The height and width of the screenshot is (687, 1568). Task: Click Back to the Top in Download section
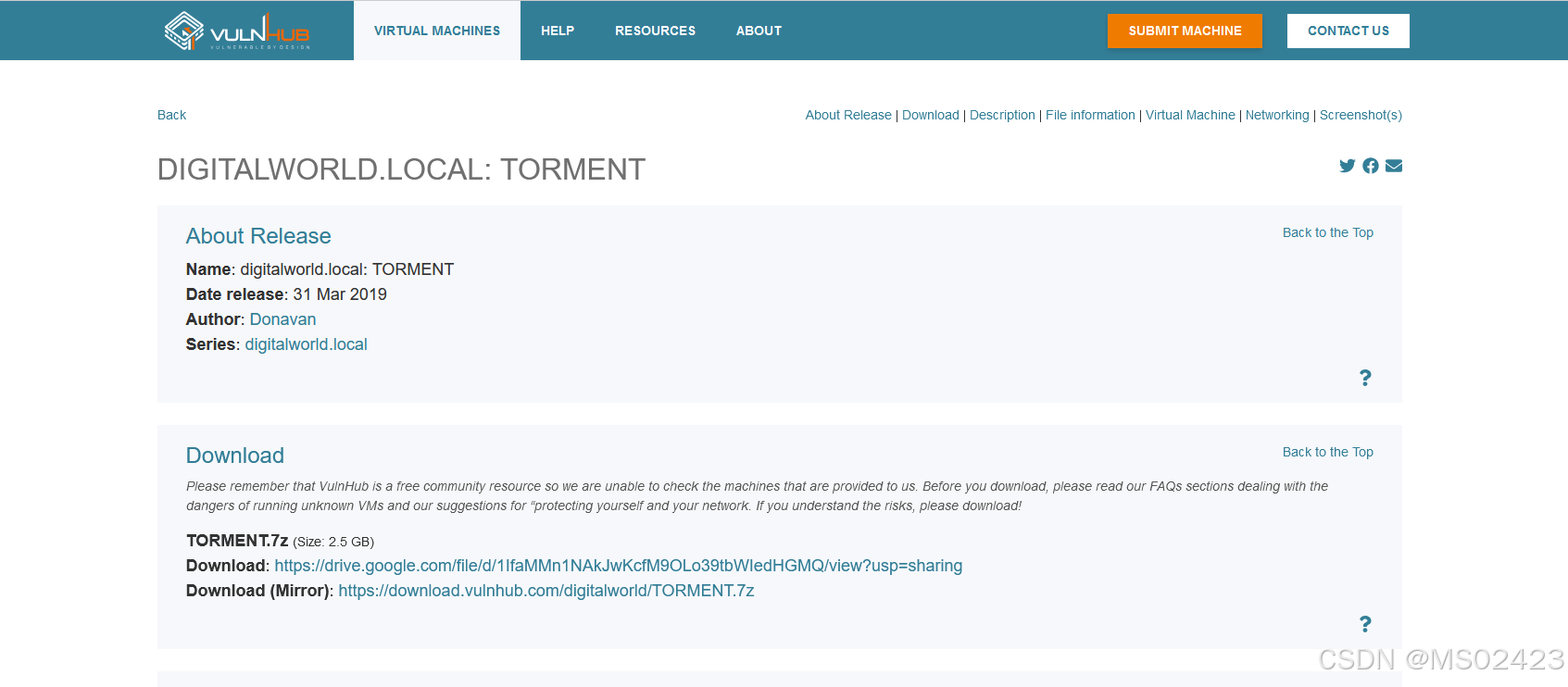point(1328,452)
